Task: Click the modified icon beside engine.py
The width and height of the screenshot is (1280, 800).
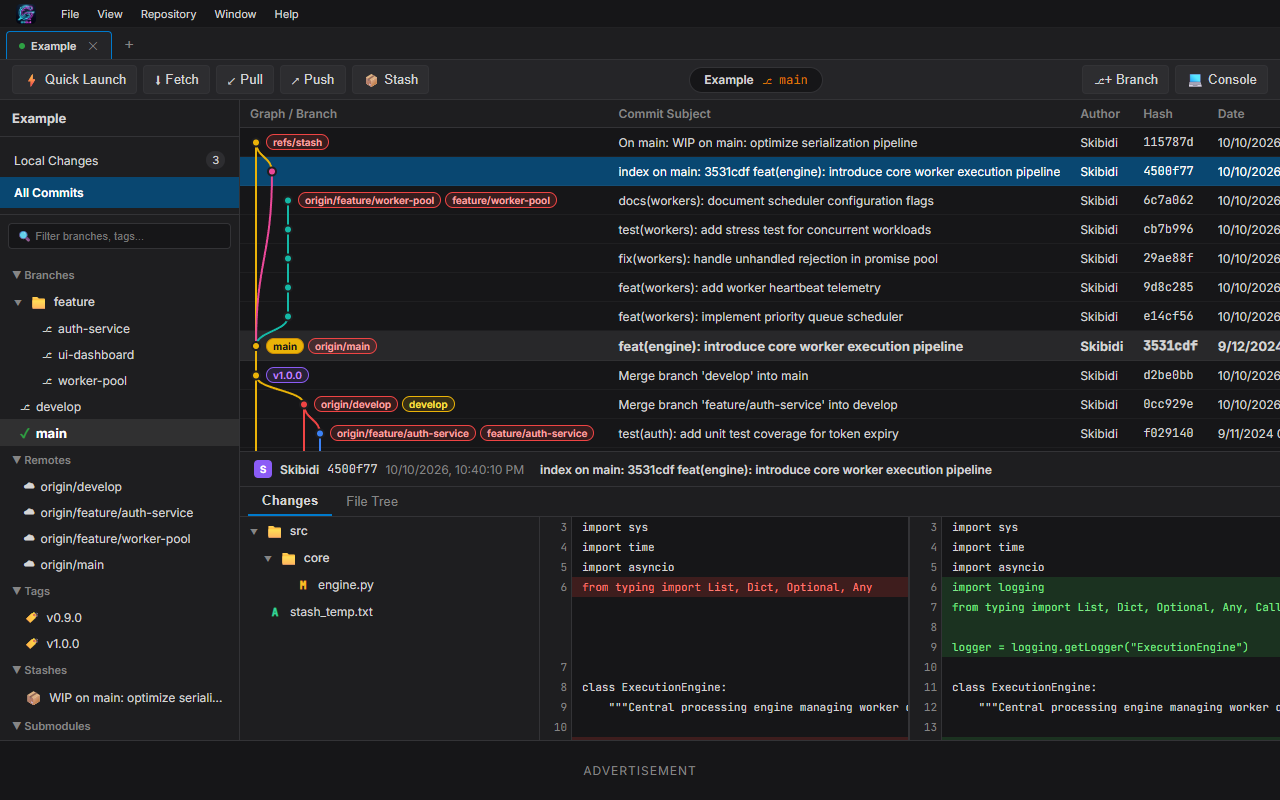Action: pos(303,585)
